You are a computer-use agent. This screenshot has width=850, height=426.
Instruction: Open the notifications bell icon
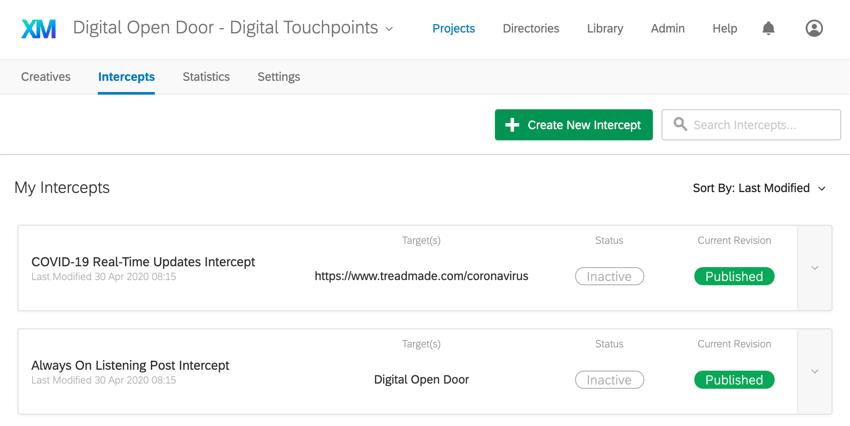[768, 28]
